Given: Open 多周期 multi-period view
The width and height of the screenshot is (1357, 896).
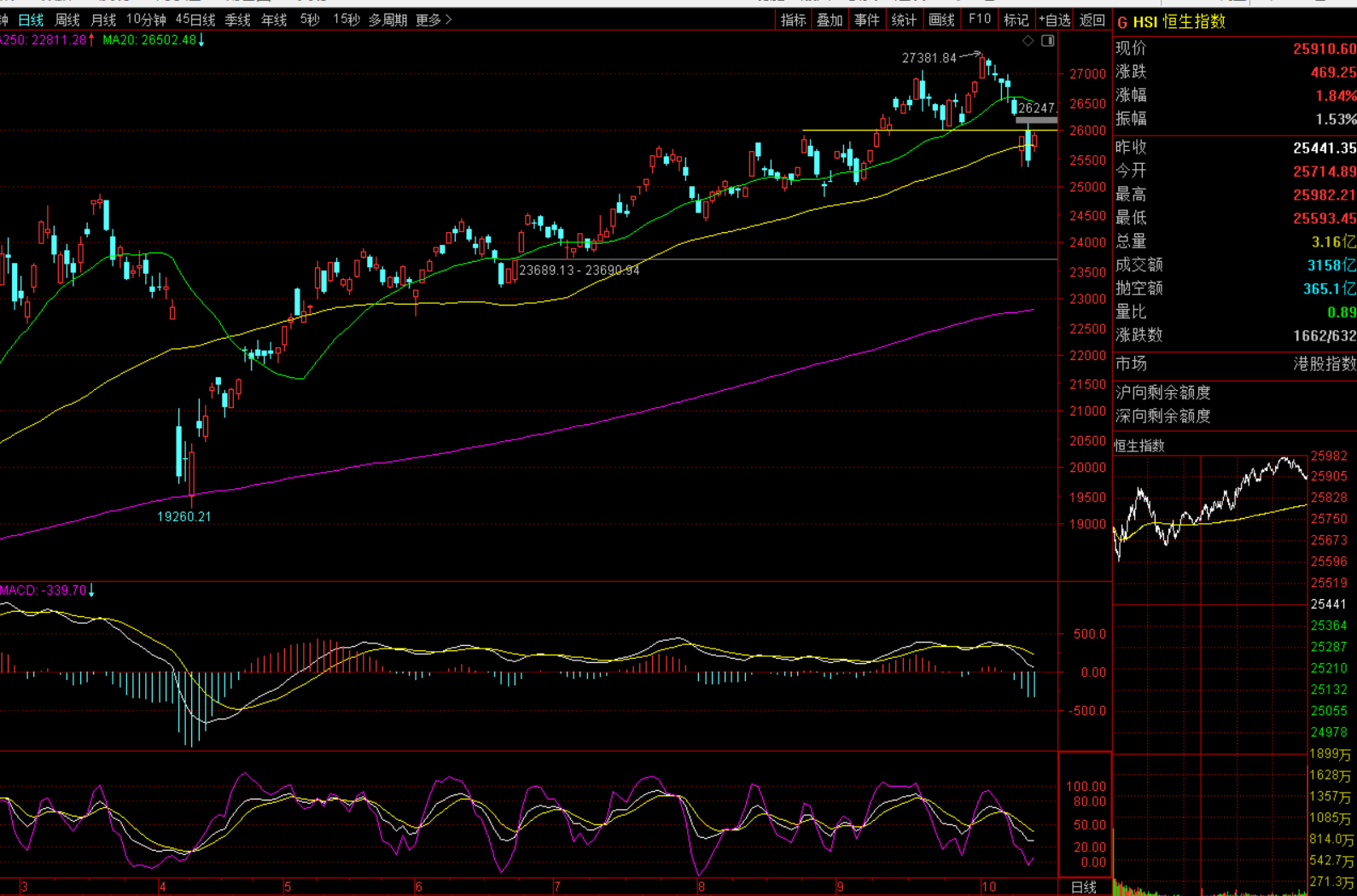Looking at the screenshot, I should (x=387, y=20).
